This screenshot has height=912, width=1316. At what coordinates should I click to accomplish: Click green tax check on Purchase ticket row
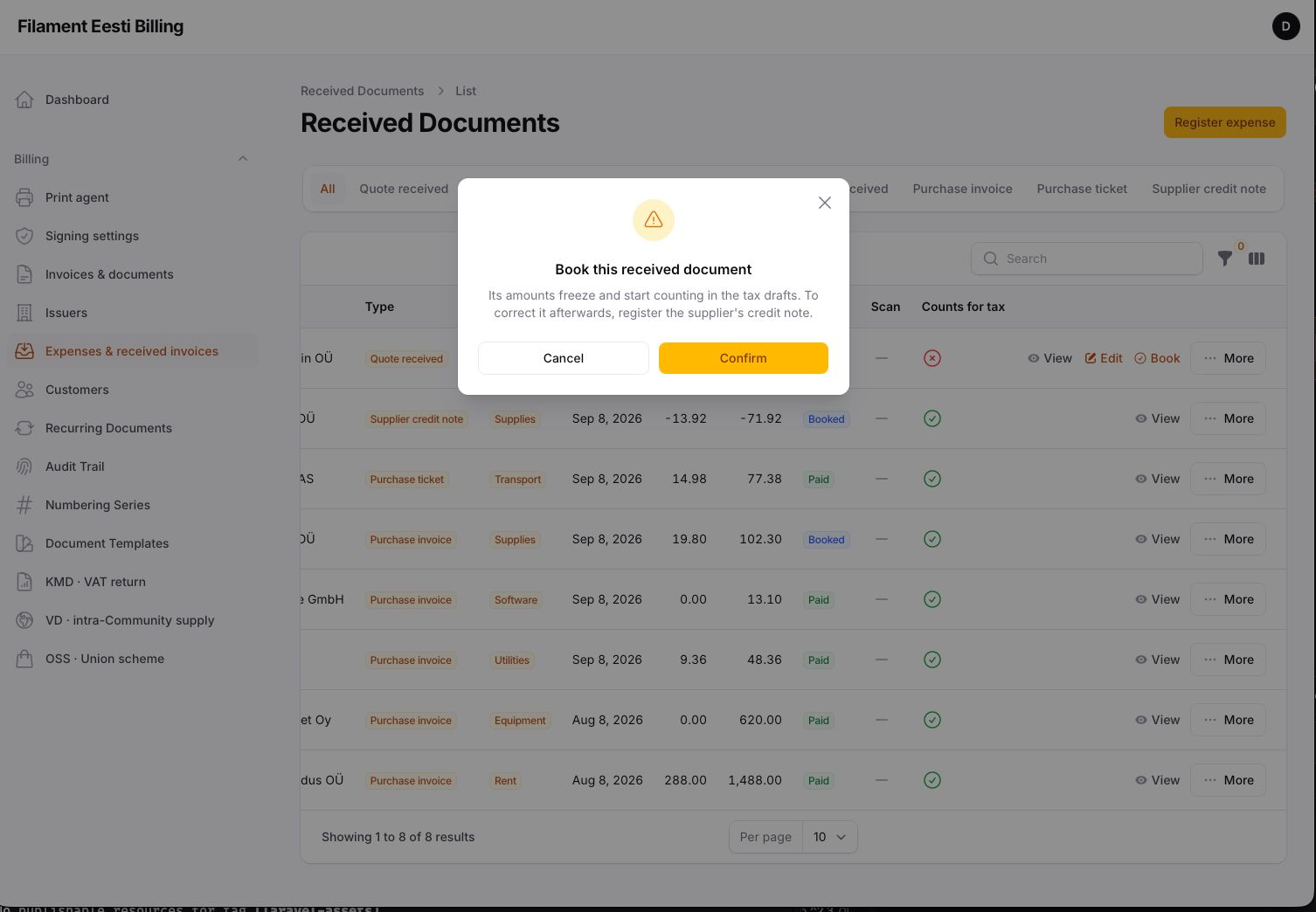932,479
